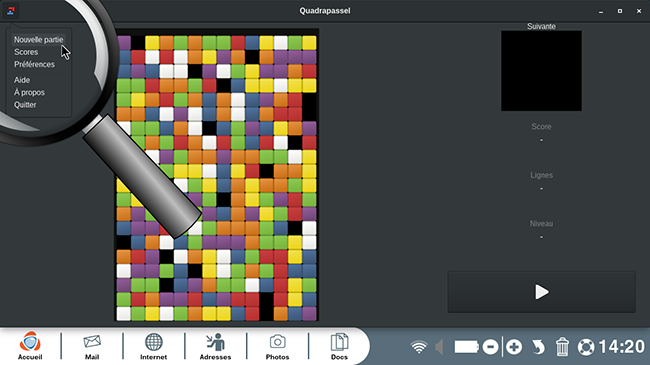
Task: Click the zoom out minus icon
Action: click(490, 347)
